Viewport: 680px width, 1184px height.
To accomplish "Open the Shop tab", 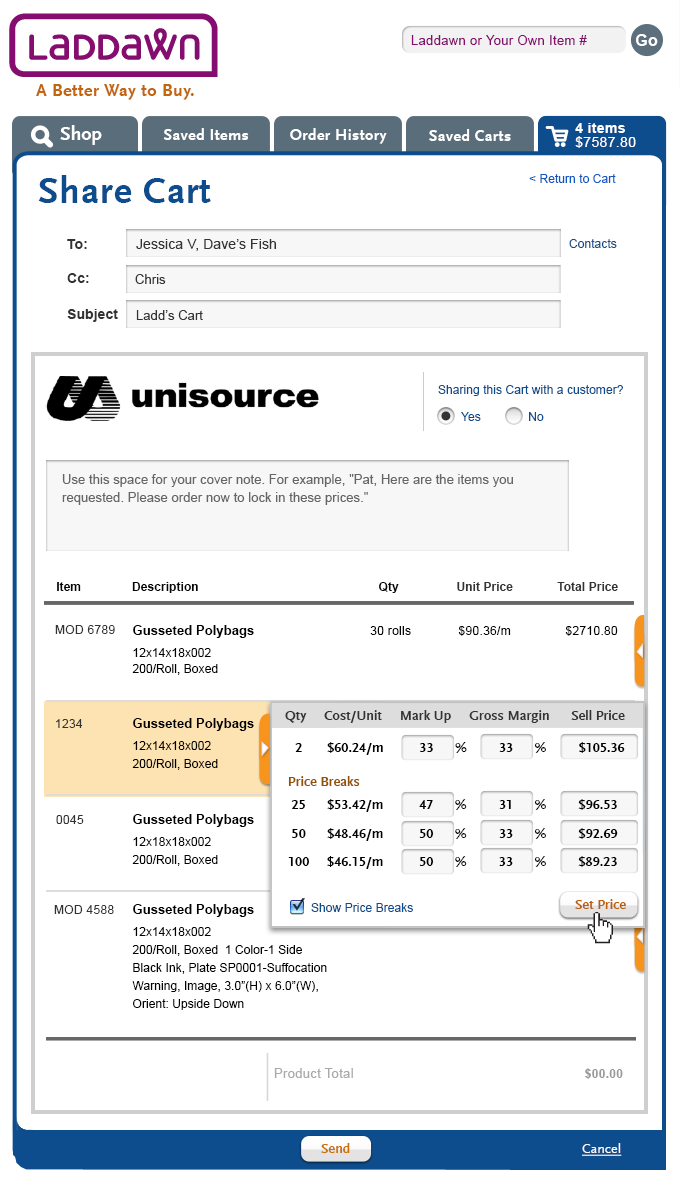I will pos(75,135).
